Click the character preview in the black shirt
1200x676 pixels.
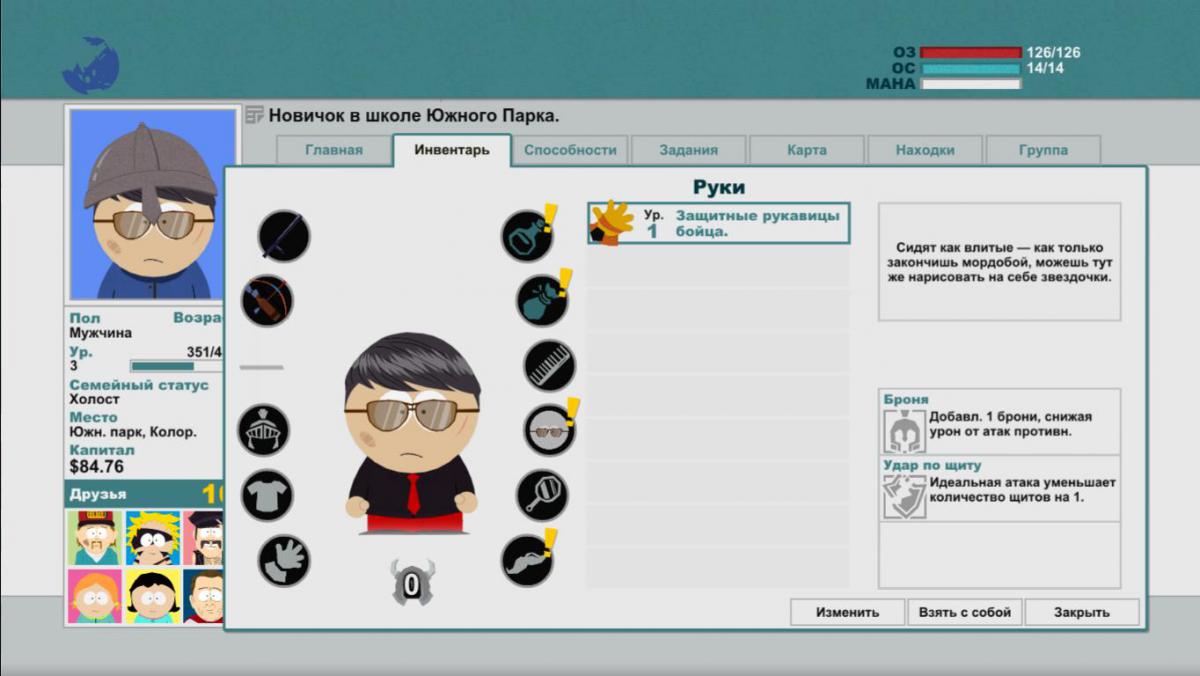pos(412,433)
